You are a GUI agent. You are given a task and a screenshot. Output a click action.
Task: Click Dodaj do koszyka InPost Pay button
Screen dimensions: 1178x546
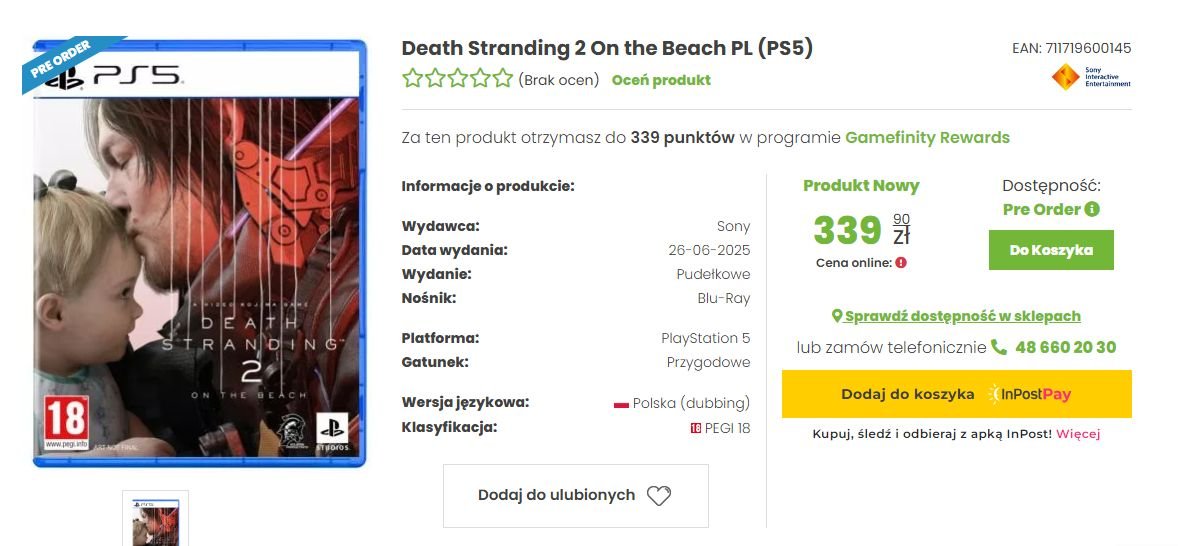(956, 394)
